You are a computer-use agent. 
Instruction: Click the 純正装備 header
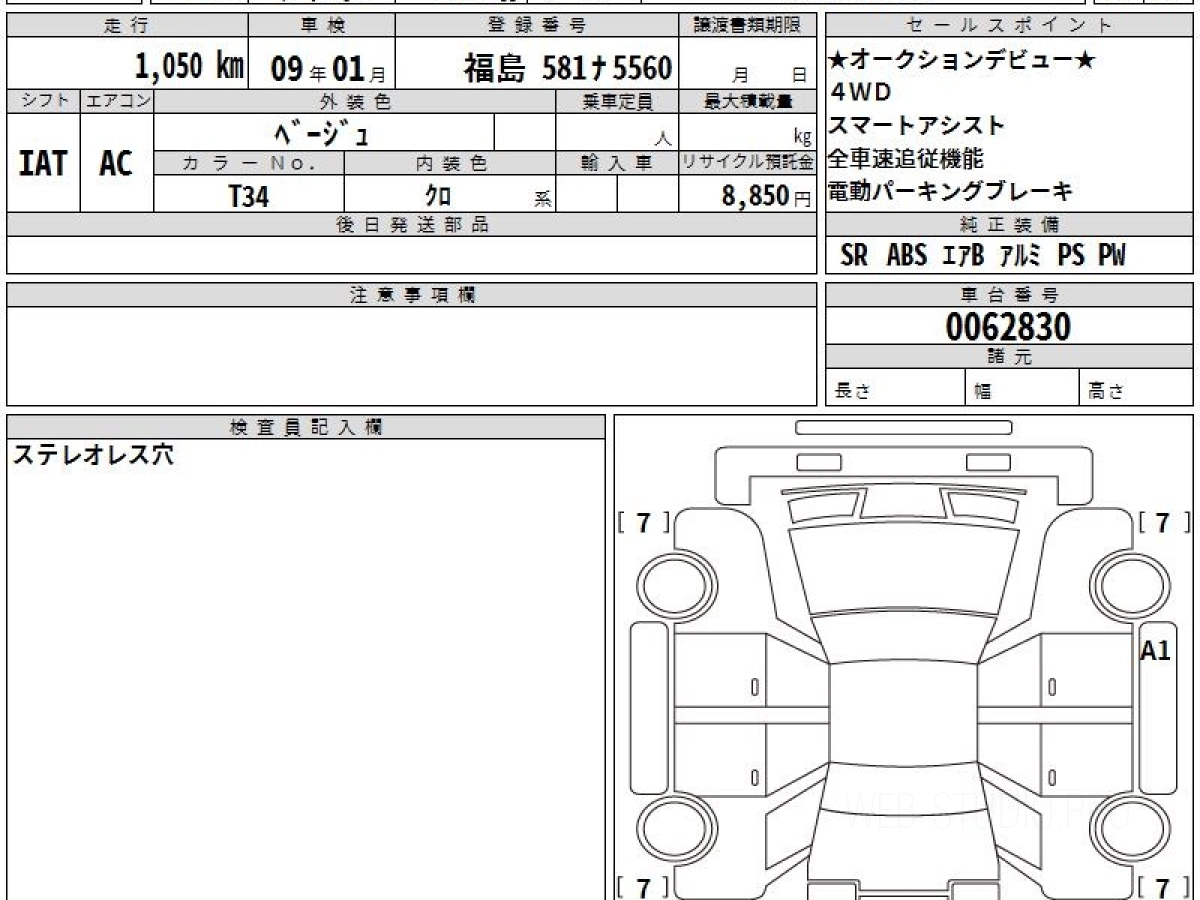(1009, 225)
